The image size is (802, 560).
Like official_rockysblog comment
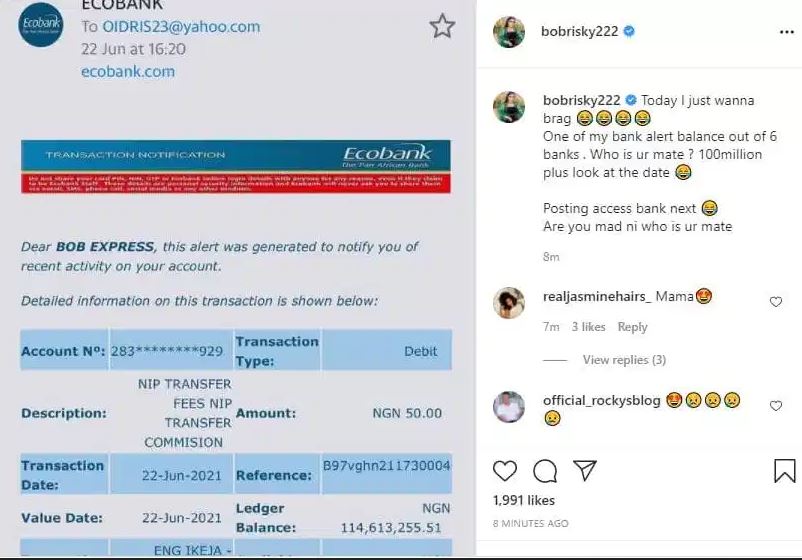click(775, 406)
